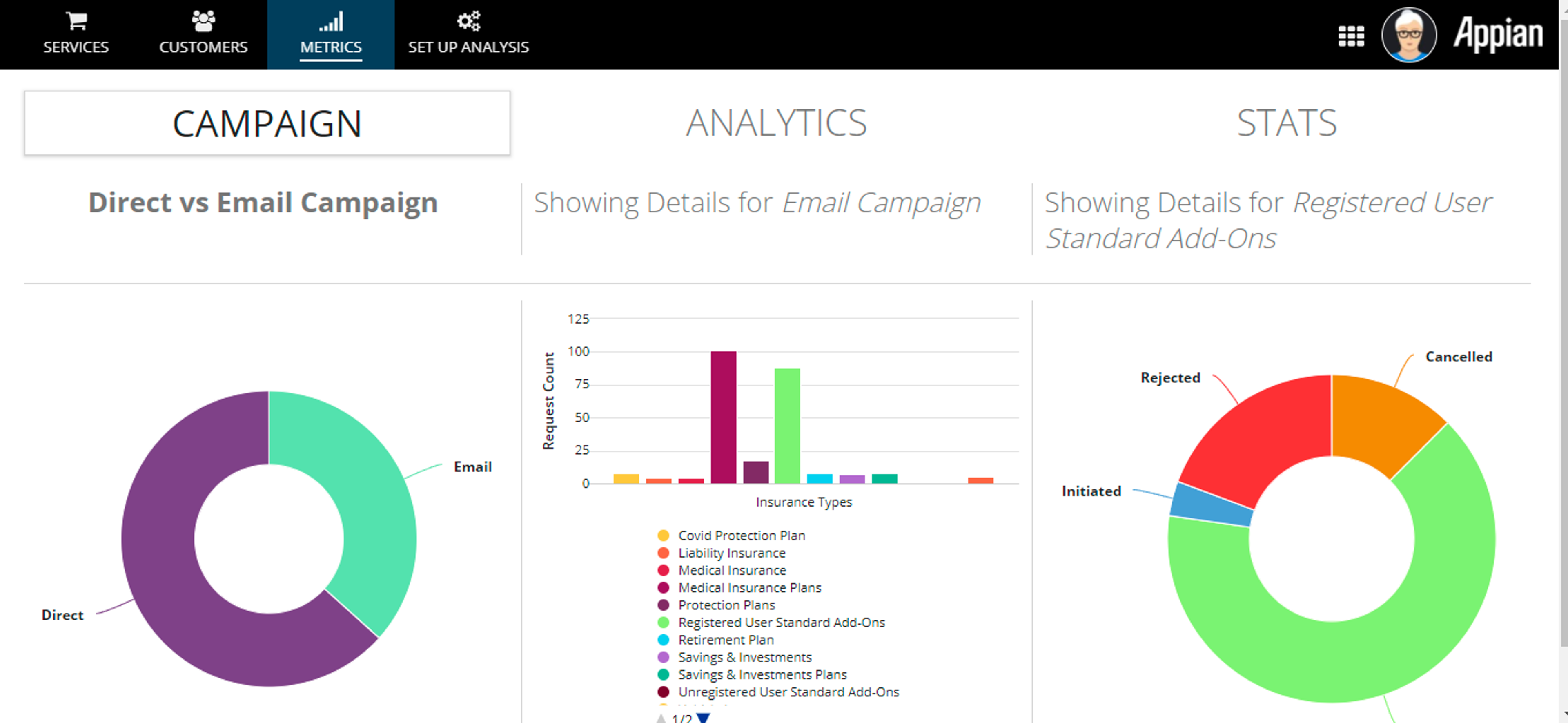This screenshot has height=723, width=1568.
Task: Click the Medical Insurance Plans bar
Action: 723,417
